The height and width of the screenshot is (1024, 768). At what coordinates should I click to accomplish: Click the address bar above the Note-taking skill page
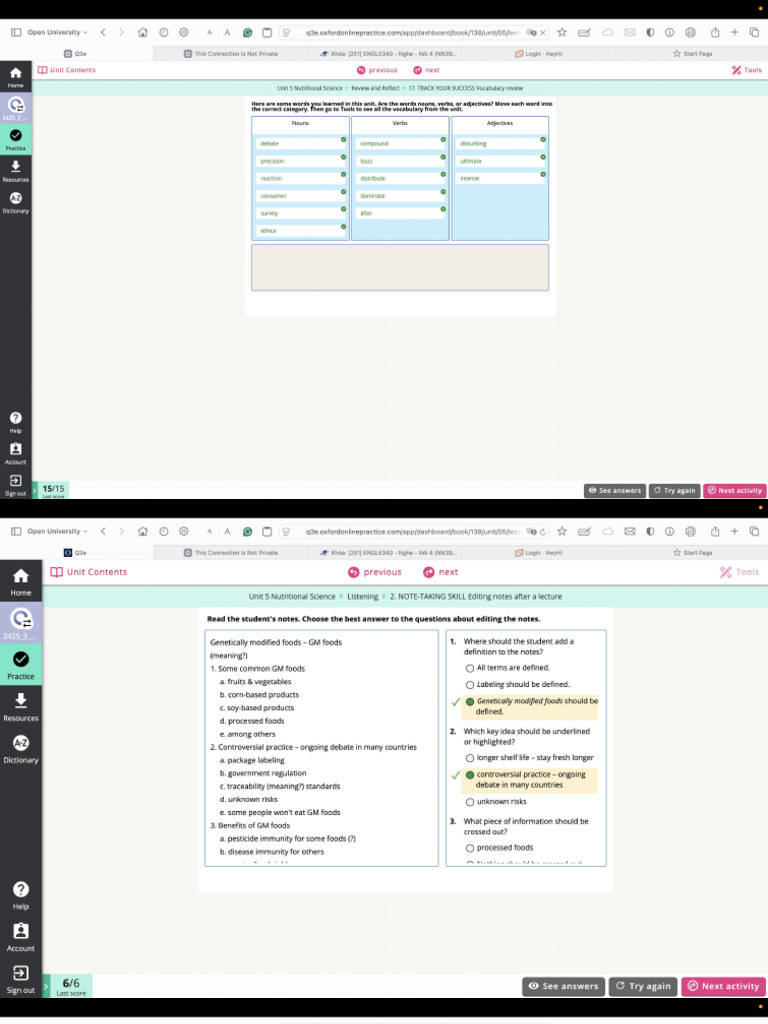click(x=413, y=531)
